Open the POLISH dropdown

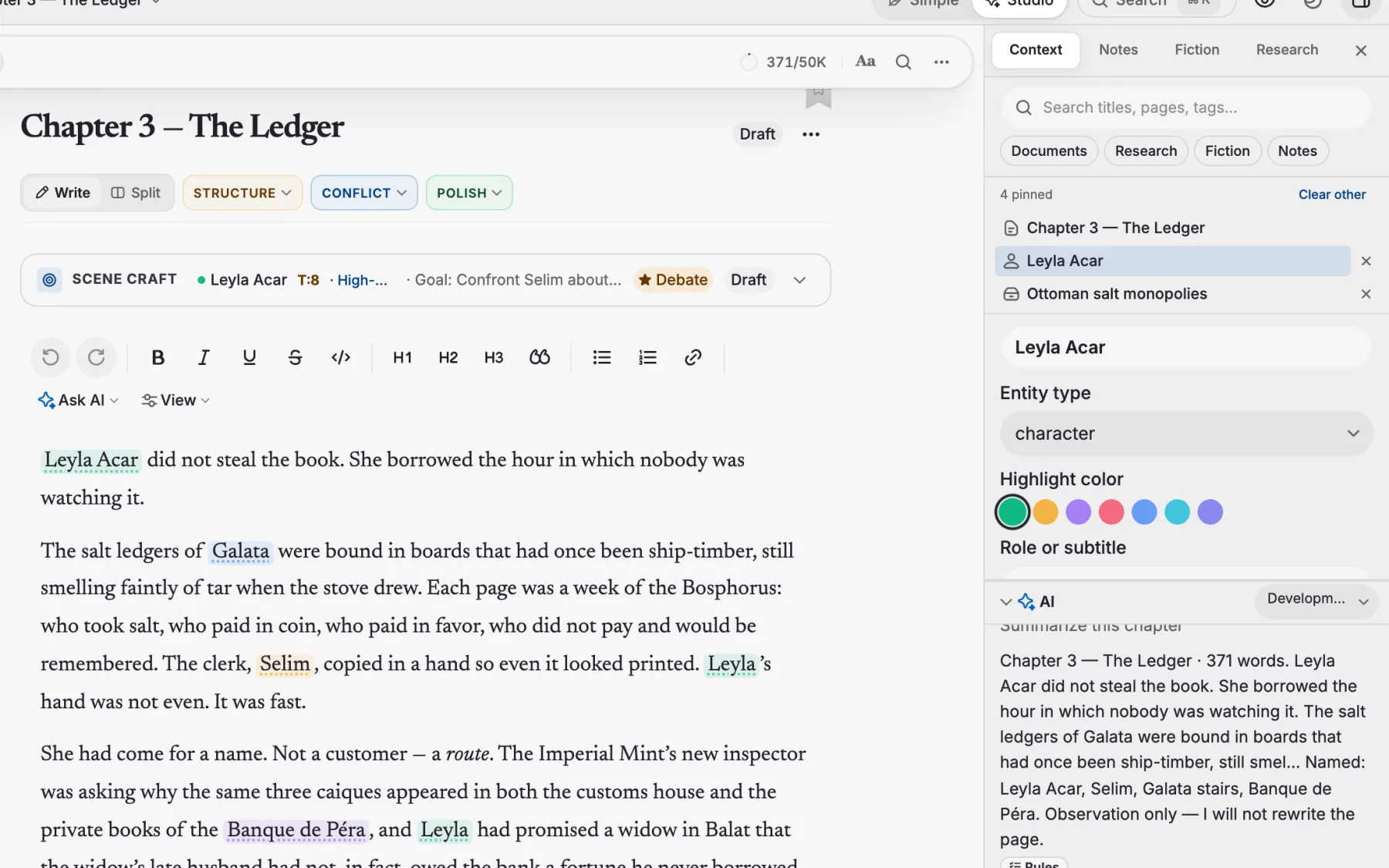469,193
